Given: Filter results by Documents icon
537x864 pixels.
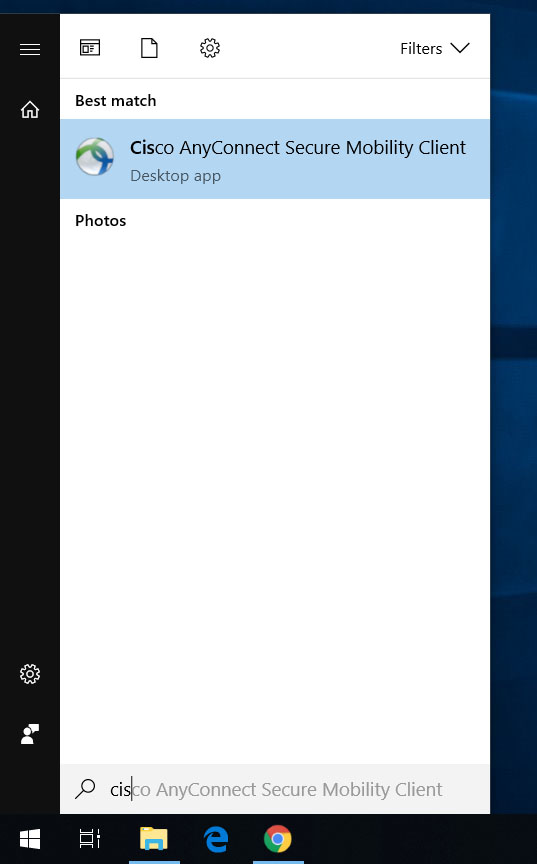Looking at the screenshot, I should click(149, 48).
